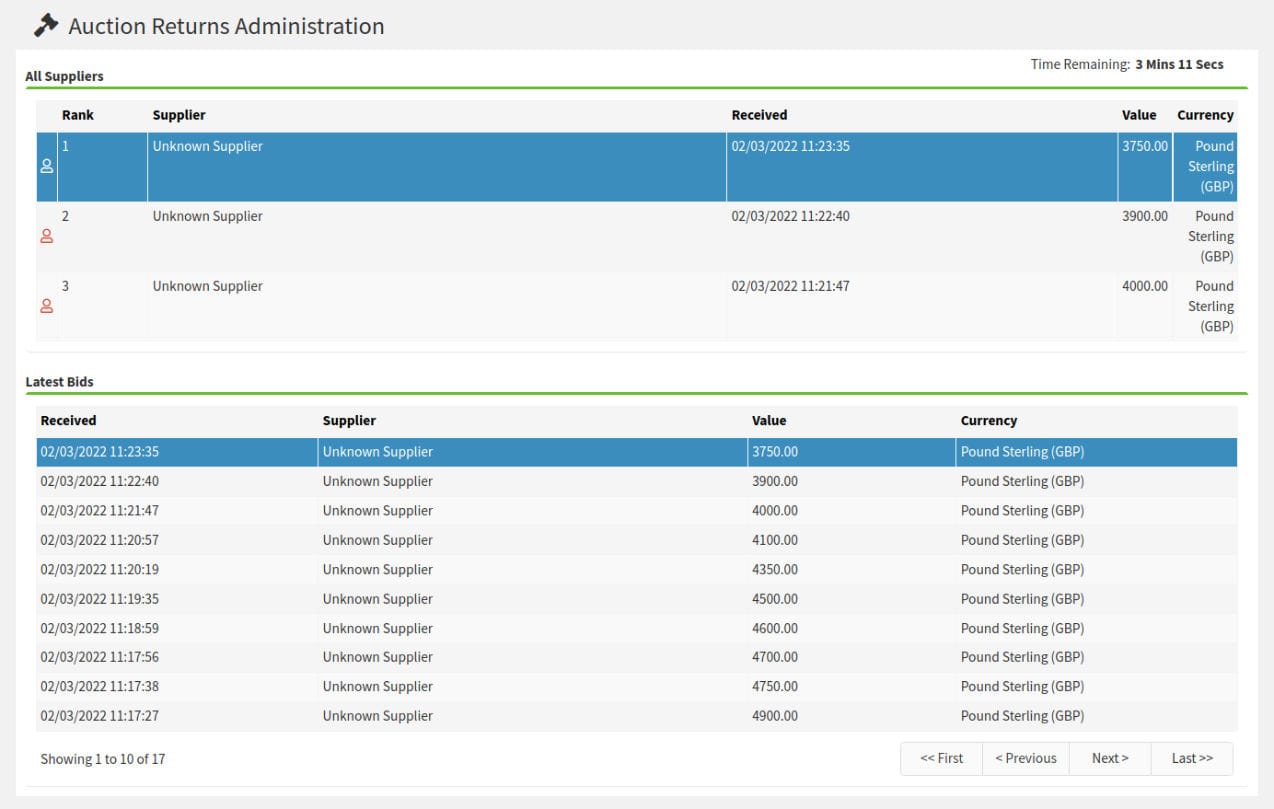Click the All Suppliers section heading
This screenshot has width=1274, height=809.
[x=60, y=76]
